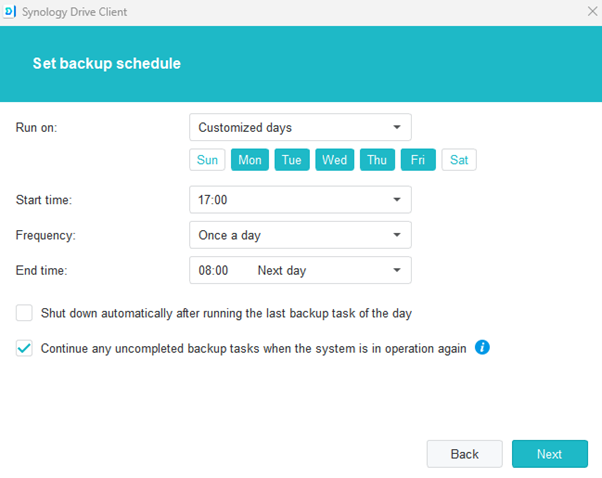
Task: Click the shut down automatically option label
Action: (x=226, y=313)
